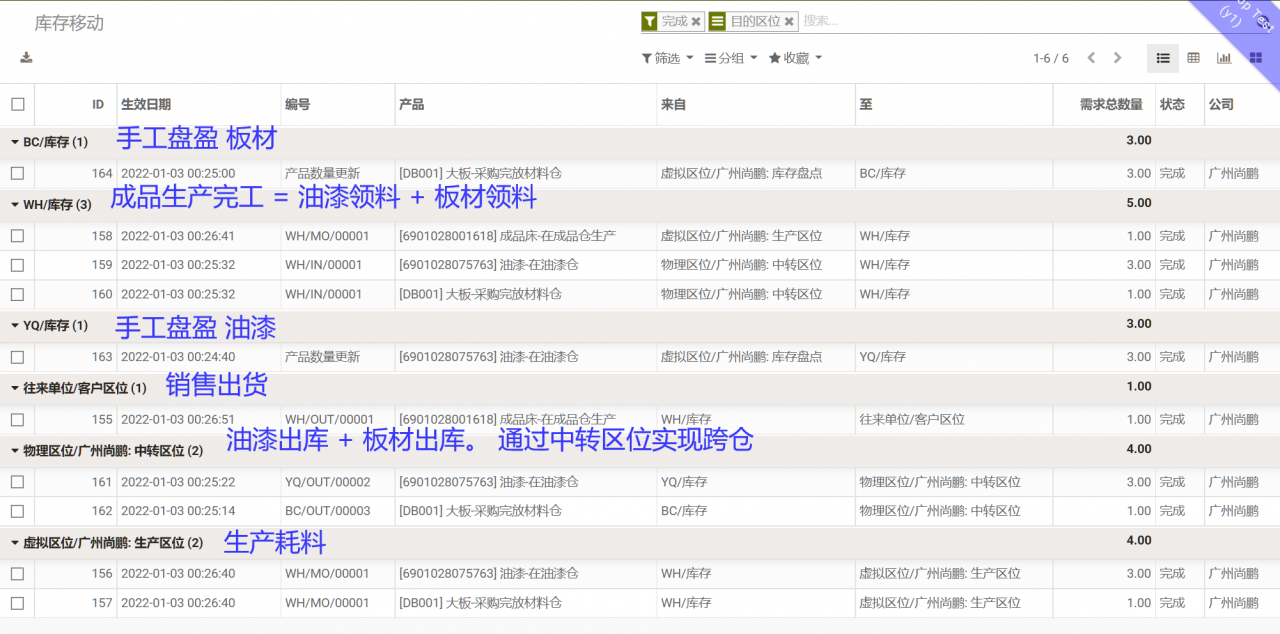The height and width of the screenshot is (634, 1280).
Task: Sort by the 来自 column header
Action: 673,104
